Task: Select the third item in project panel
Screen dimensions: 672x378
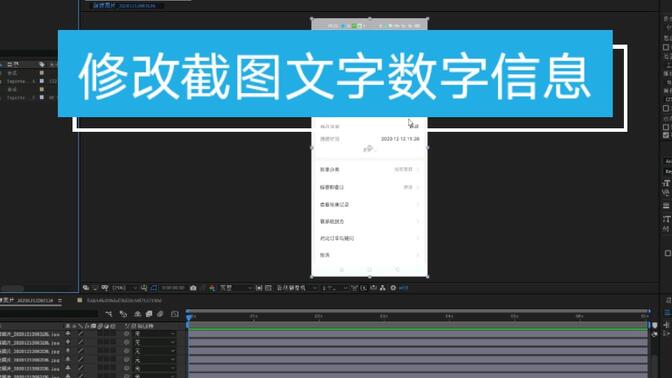Action: point(12,89)
